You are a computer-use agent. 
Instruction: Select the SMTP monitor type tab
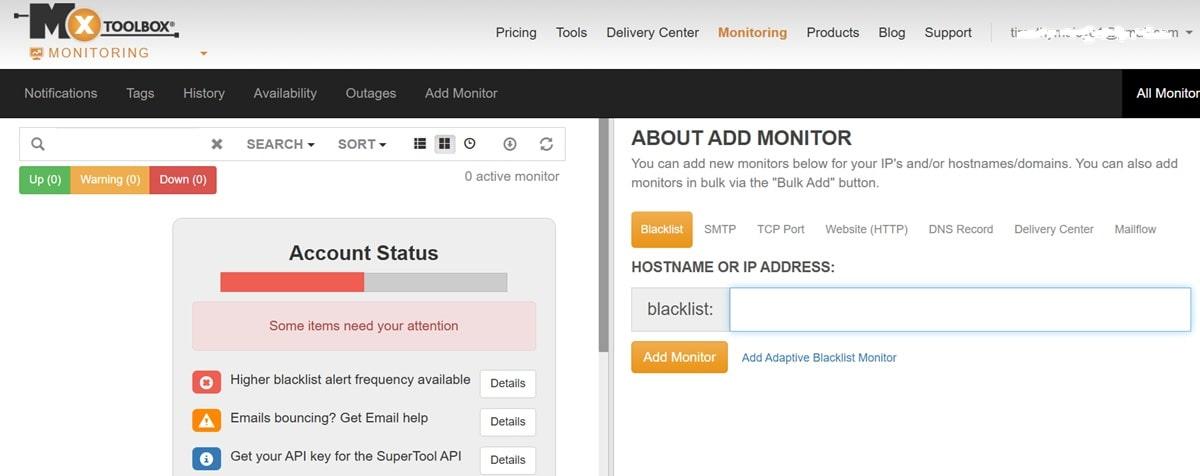[x=720, y=229]
